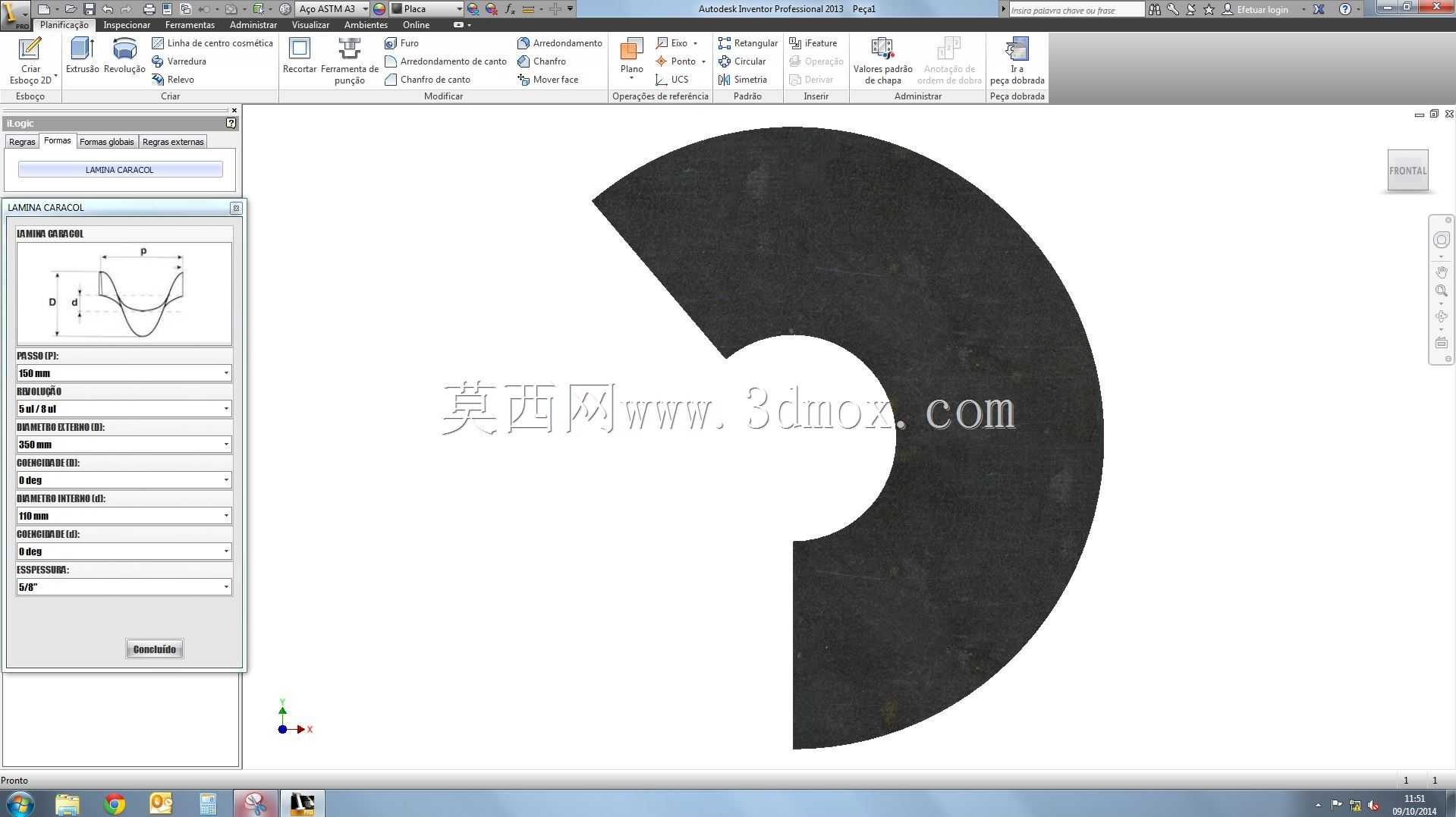Image resolution: width=1456 pixels, height=817 pixels.
Task: Select the UCS tool
Action: pos(672,80)
